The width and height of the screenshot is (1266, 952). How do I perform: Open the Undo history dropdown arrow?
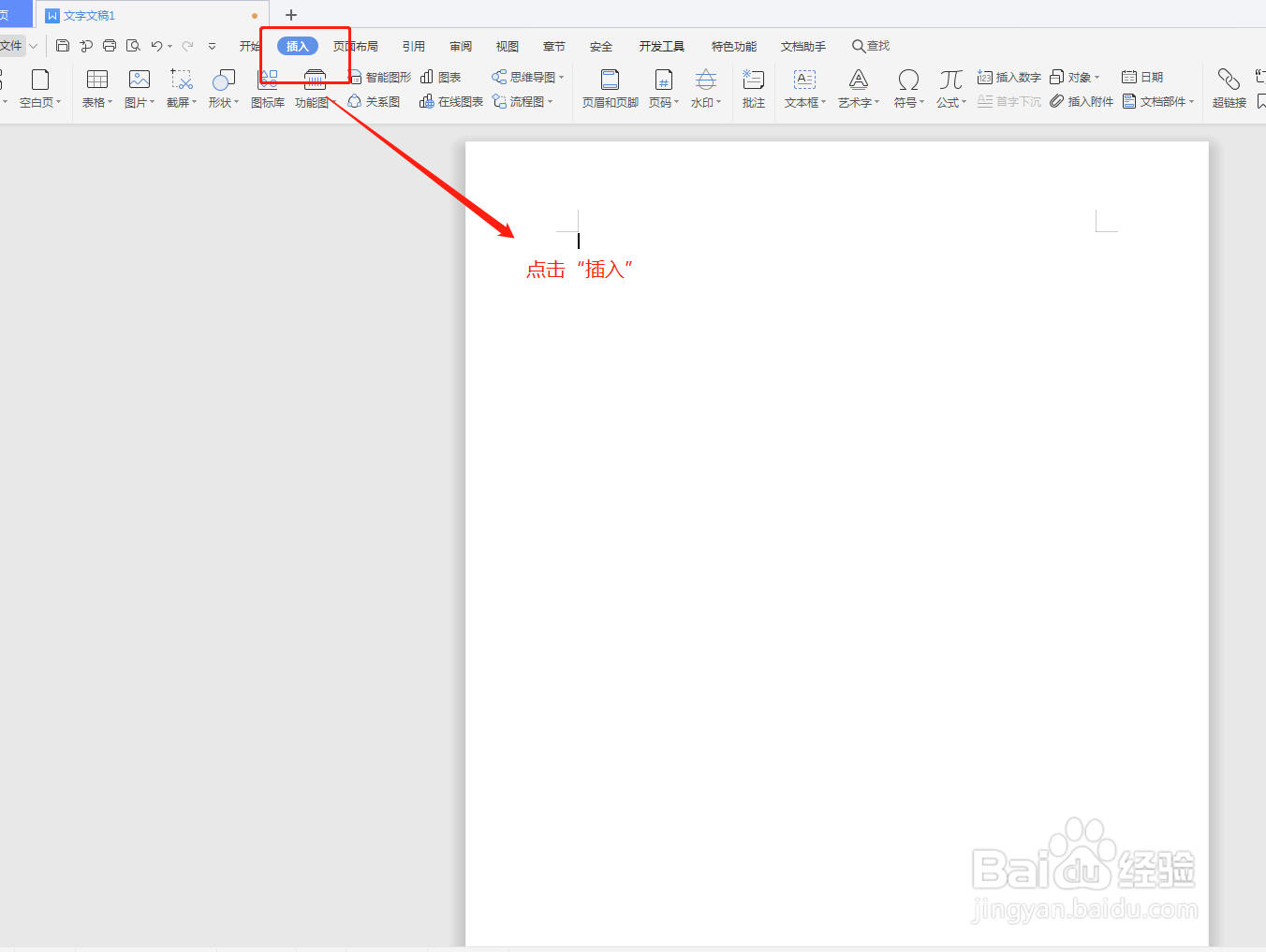coord(170,47)
